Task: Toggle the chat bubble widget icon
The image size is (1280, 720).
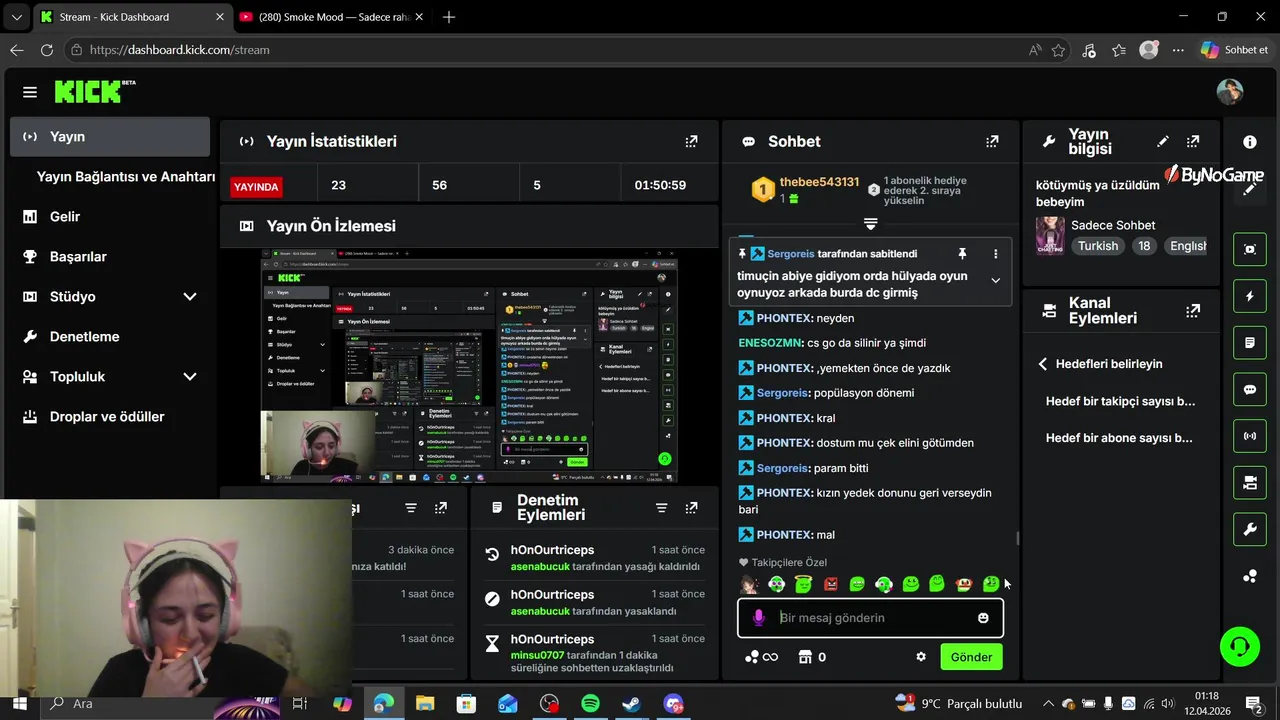Action: tap(1250, 390)
